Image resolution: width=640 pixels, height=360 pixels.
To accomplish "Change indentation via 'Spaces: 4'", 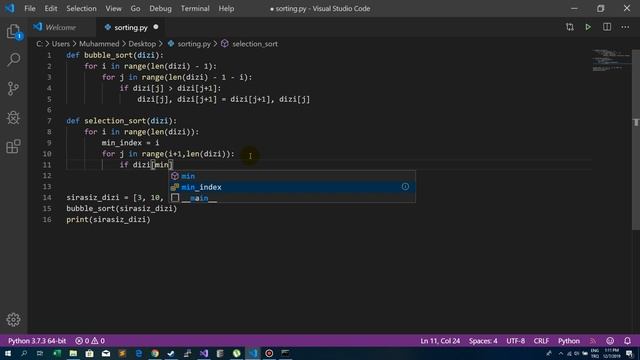I will [483, 341].
